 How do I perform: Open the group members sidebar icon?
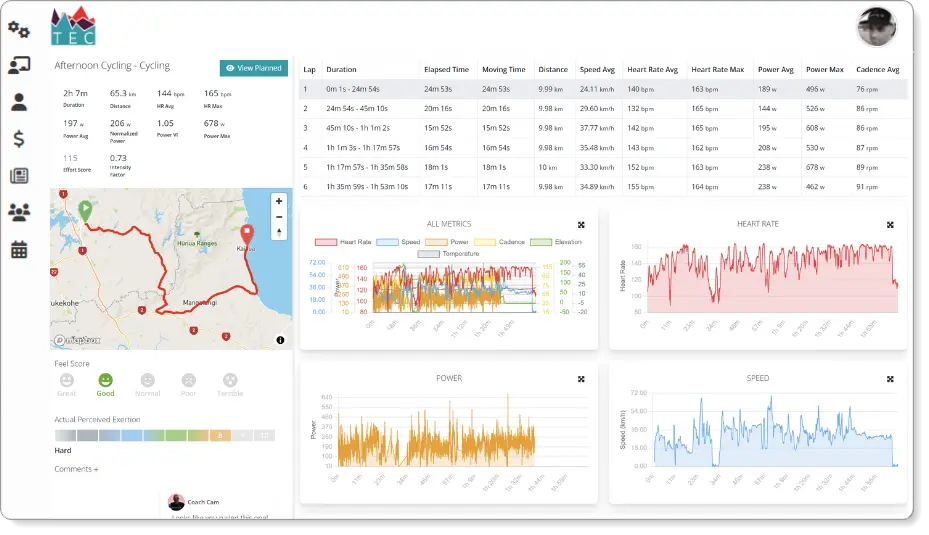coord(18,212)
